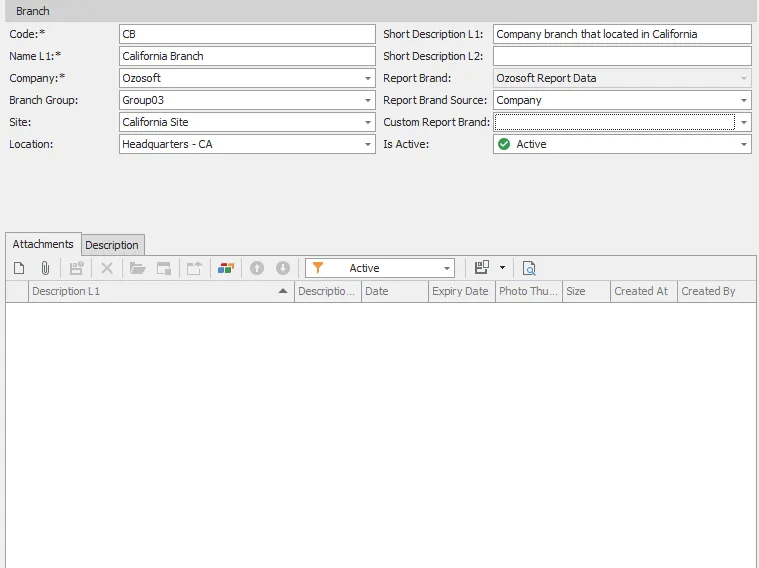The image size is (759, 568).
Task: Click the open folder icon in toolbar
Action: 138,268
